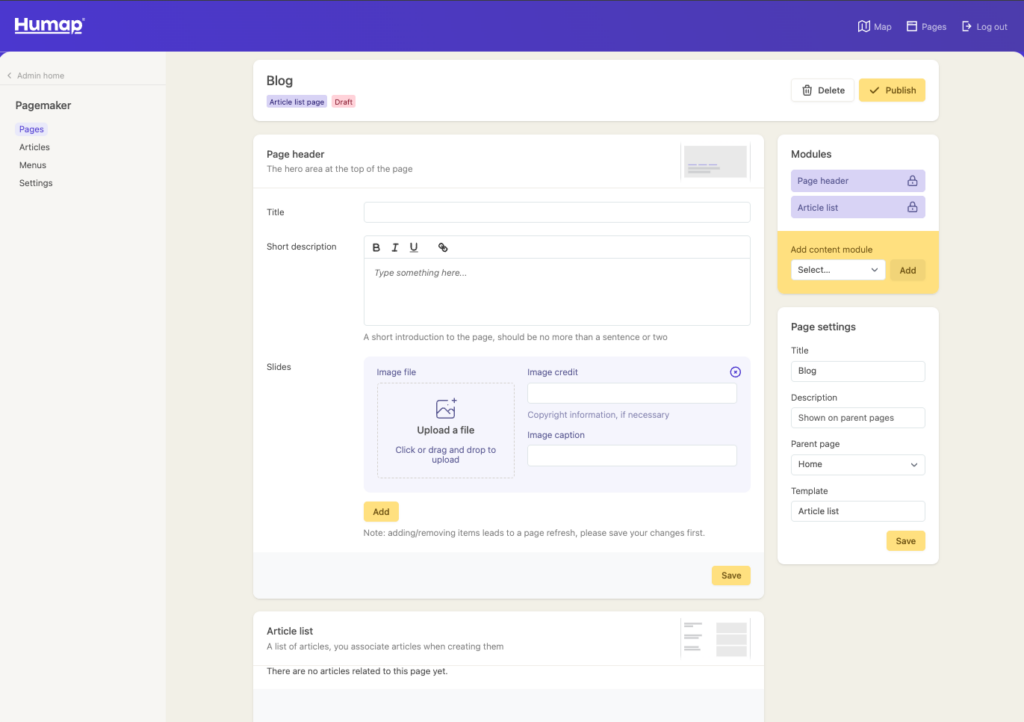Click the Upload a file drop area
This screenshot has height=722, width=1024.
[446, 430]
